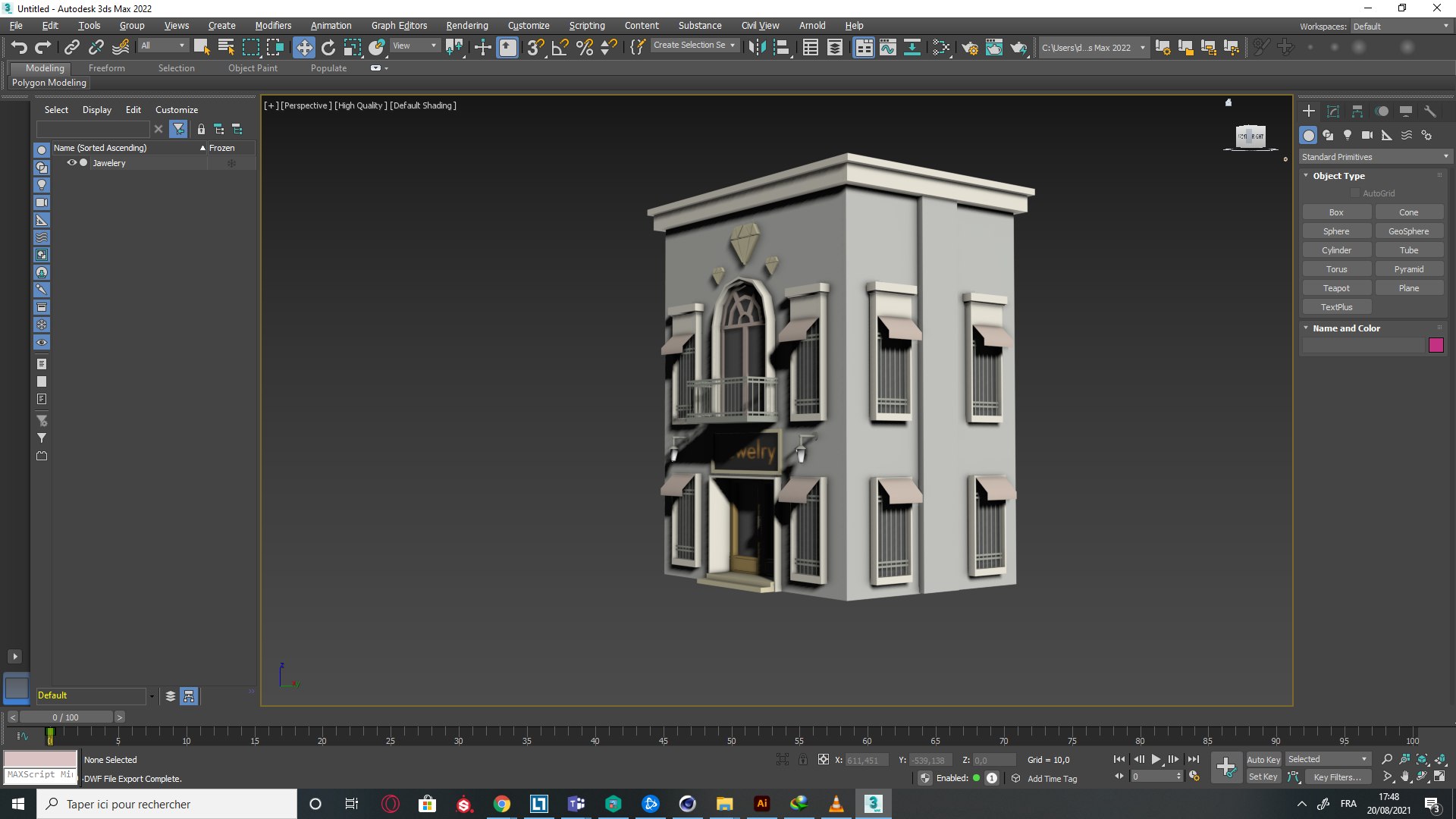
Task: Click the Undo arrow icon
Action: pos(19,47)
